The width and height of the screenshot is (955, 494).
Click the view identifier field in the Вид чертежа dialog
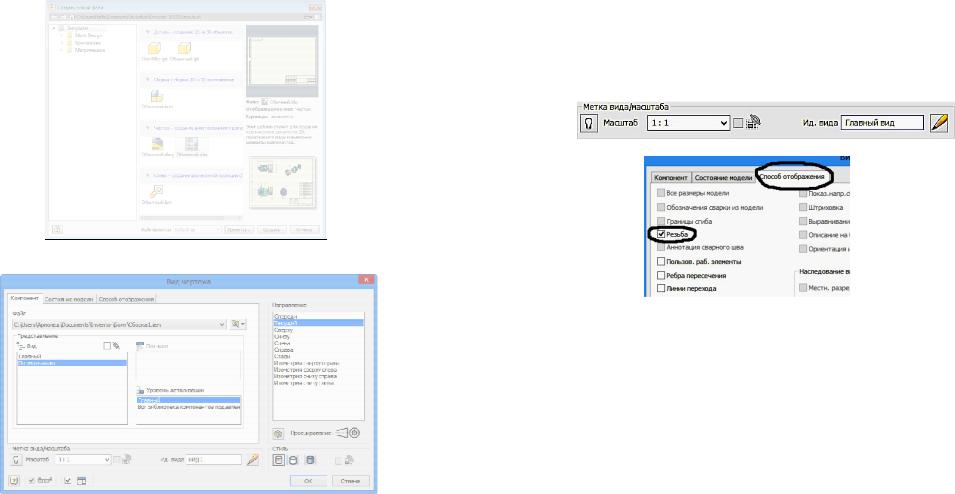click(214, 460)
